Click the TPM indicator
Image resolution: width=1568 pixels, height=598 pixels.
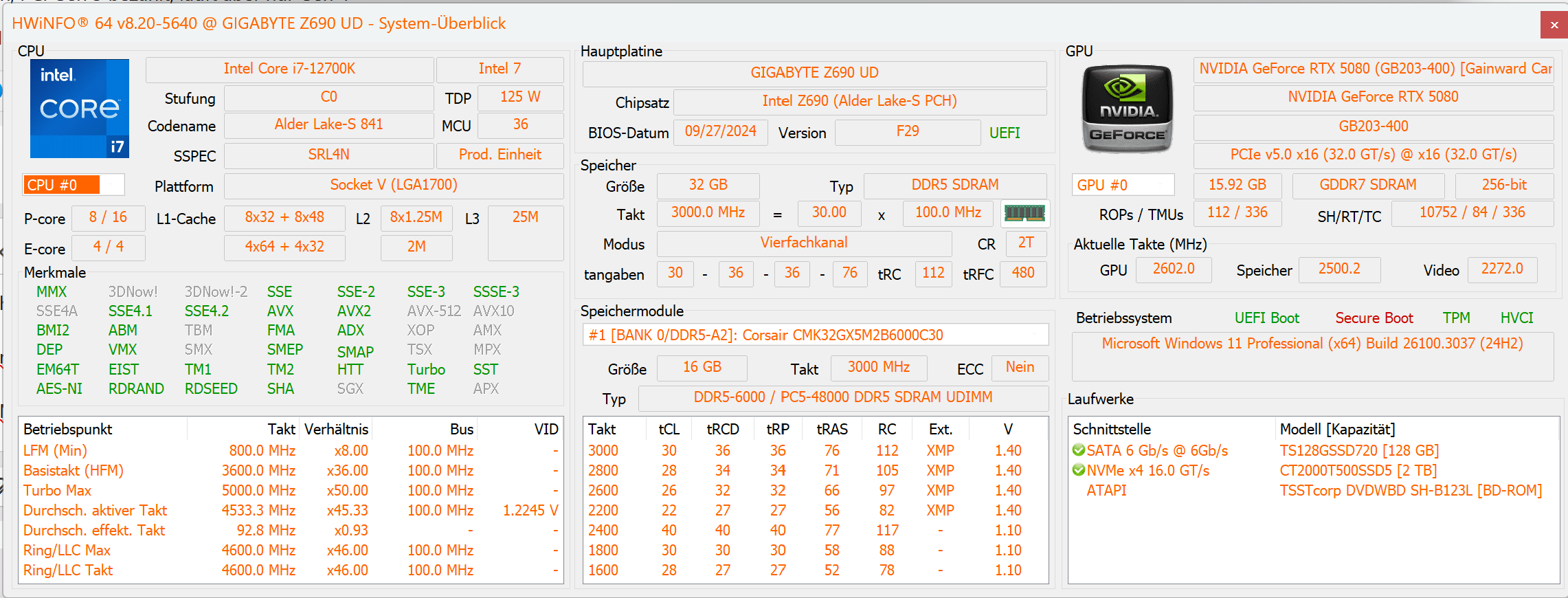pos(1456,318)
